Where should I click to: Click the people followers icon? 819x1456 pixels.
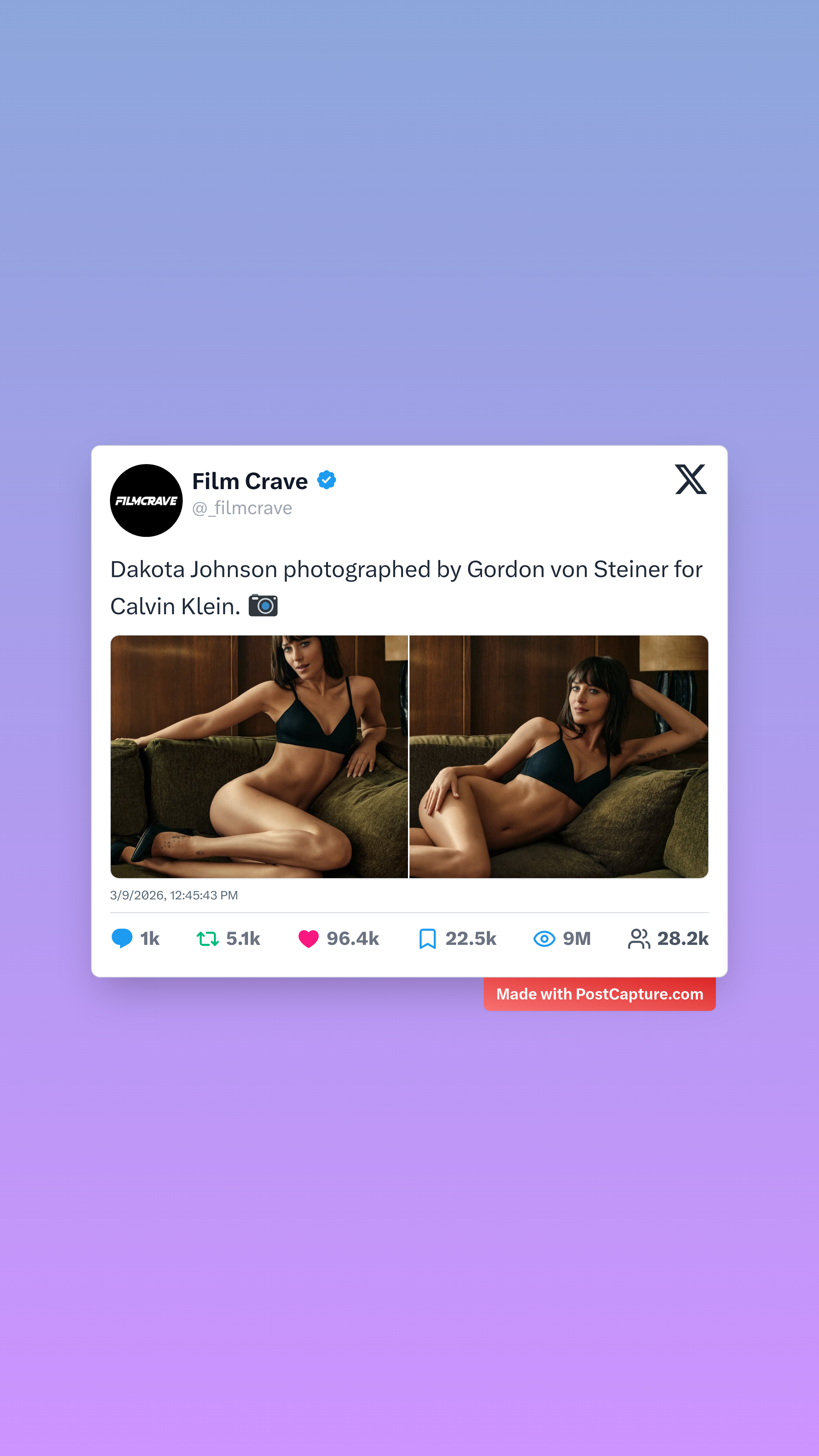click(x=639, y=939)
